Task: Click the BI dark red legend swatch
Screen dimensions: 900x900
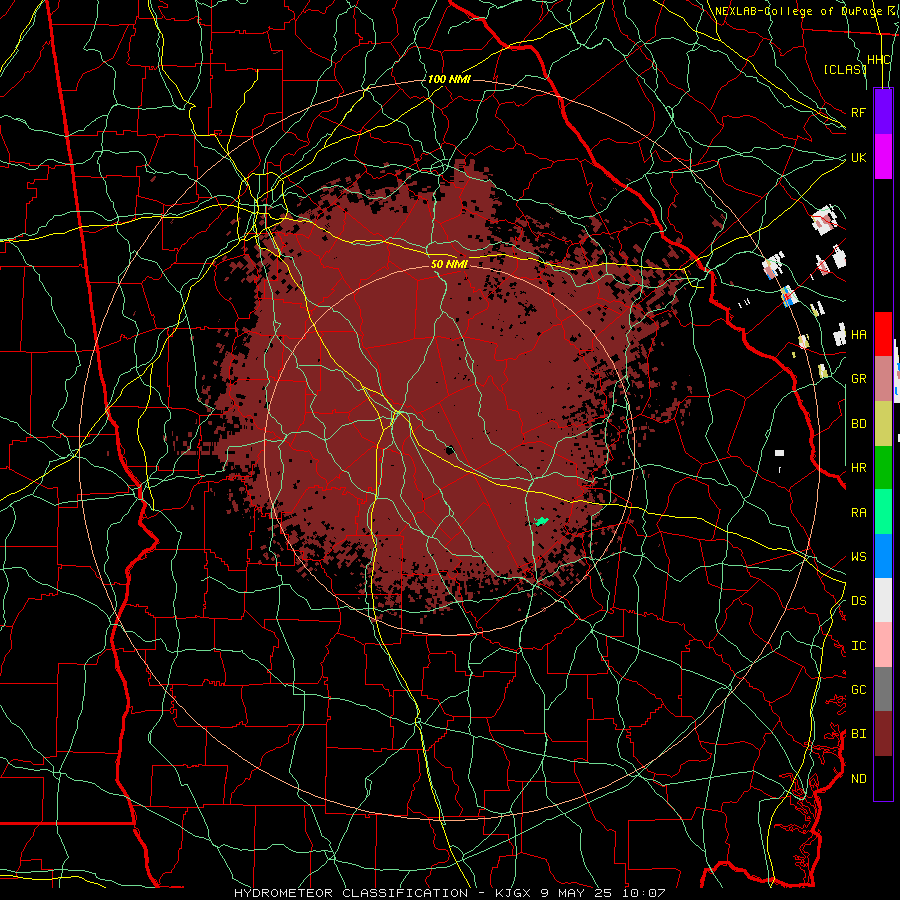Action: [x=883, y=734]
